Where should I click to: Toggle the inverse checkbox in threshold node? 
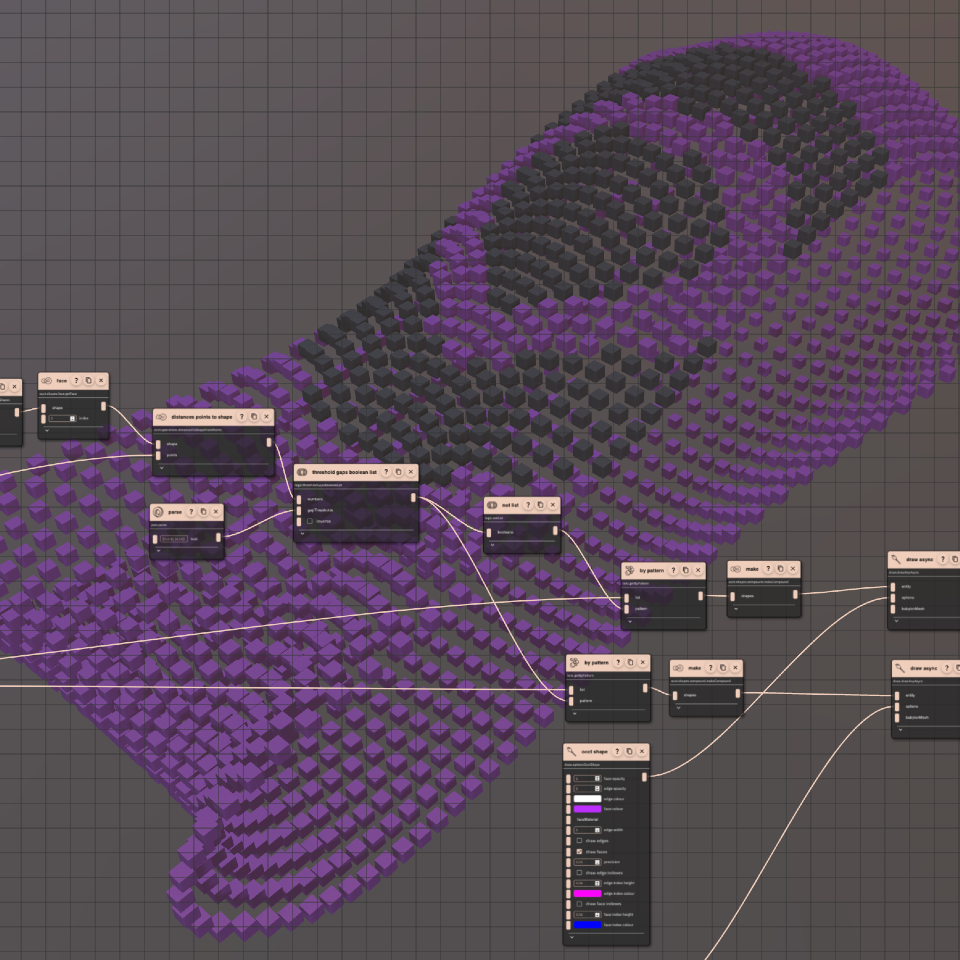coord(309,521)
